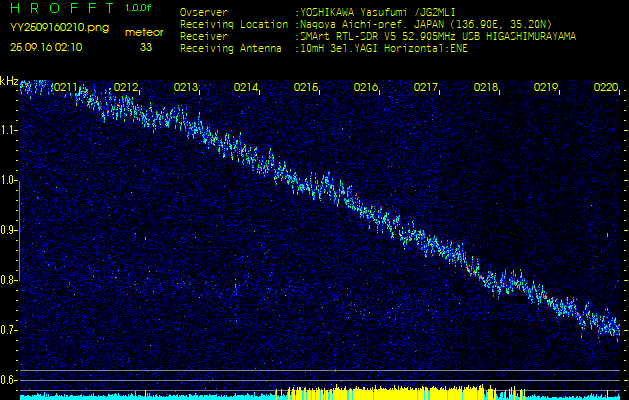
Task: Click the 0211 time marker
Action: 66,88
